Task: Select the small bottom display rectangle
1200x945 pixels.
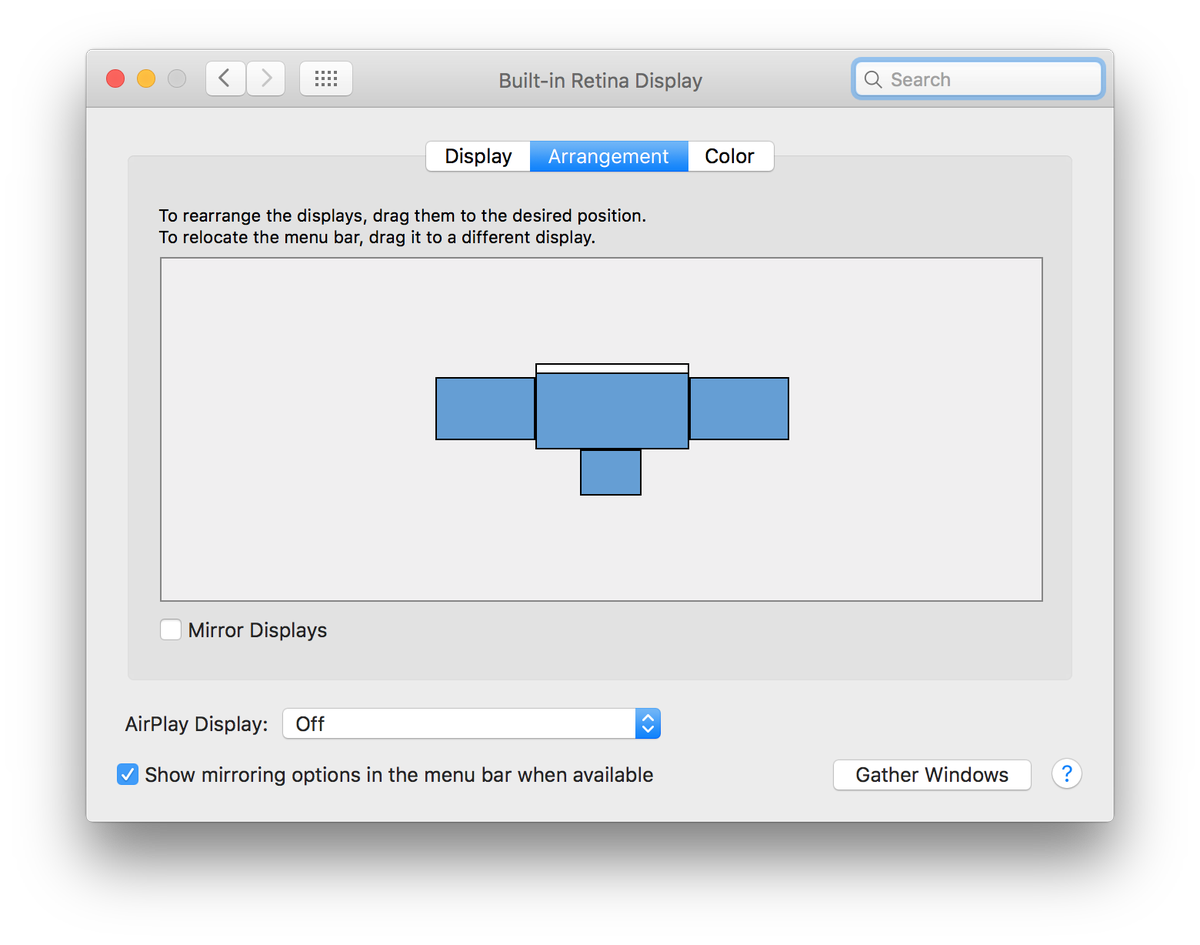Action: (611, 472)
